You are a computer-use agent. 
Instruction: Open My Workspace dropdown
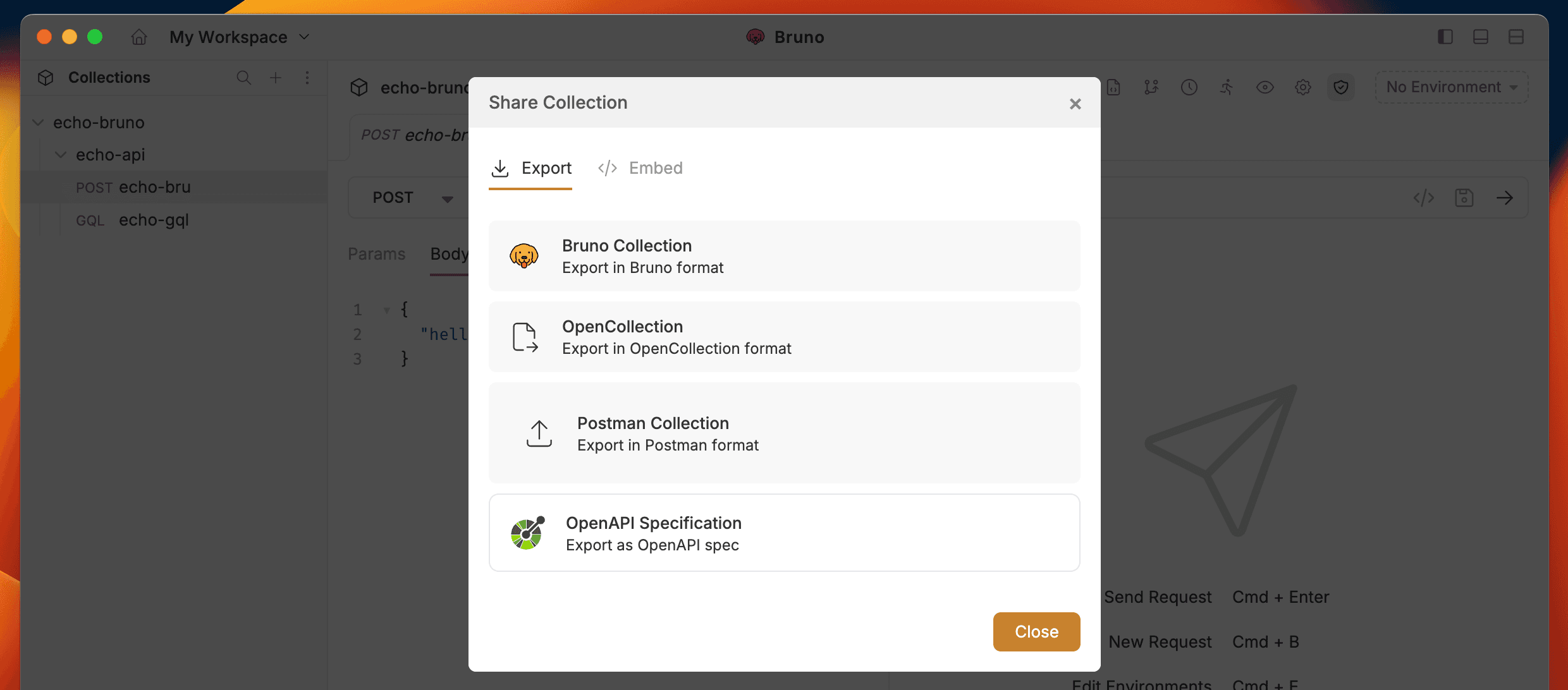[239, 37]
